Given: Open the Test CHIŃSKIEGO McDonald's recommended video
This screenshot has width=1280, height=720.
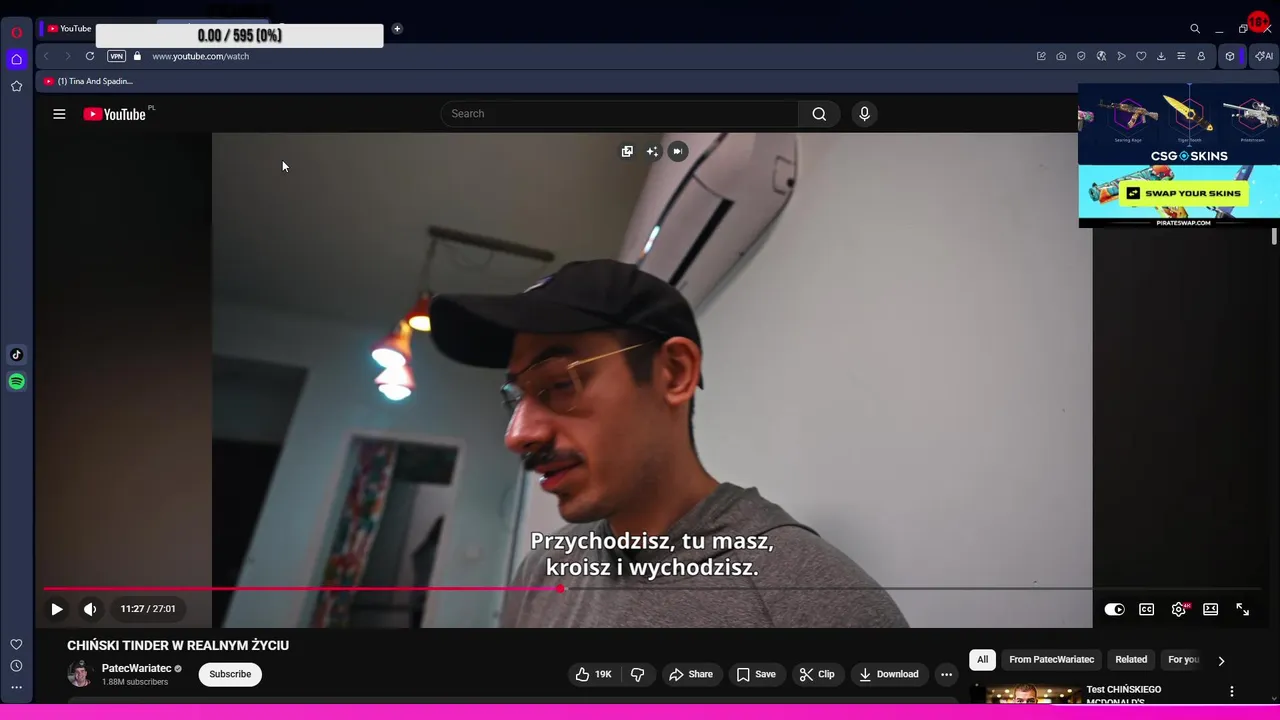Looking at the screenshot, I should (x=1124, y=694).
